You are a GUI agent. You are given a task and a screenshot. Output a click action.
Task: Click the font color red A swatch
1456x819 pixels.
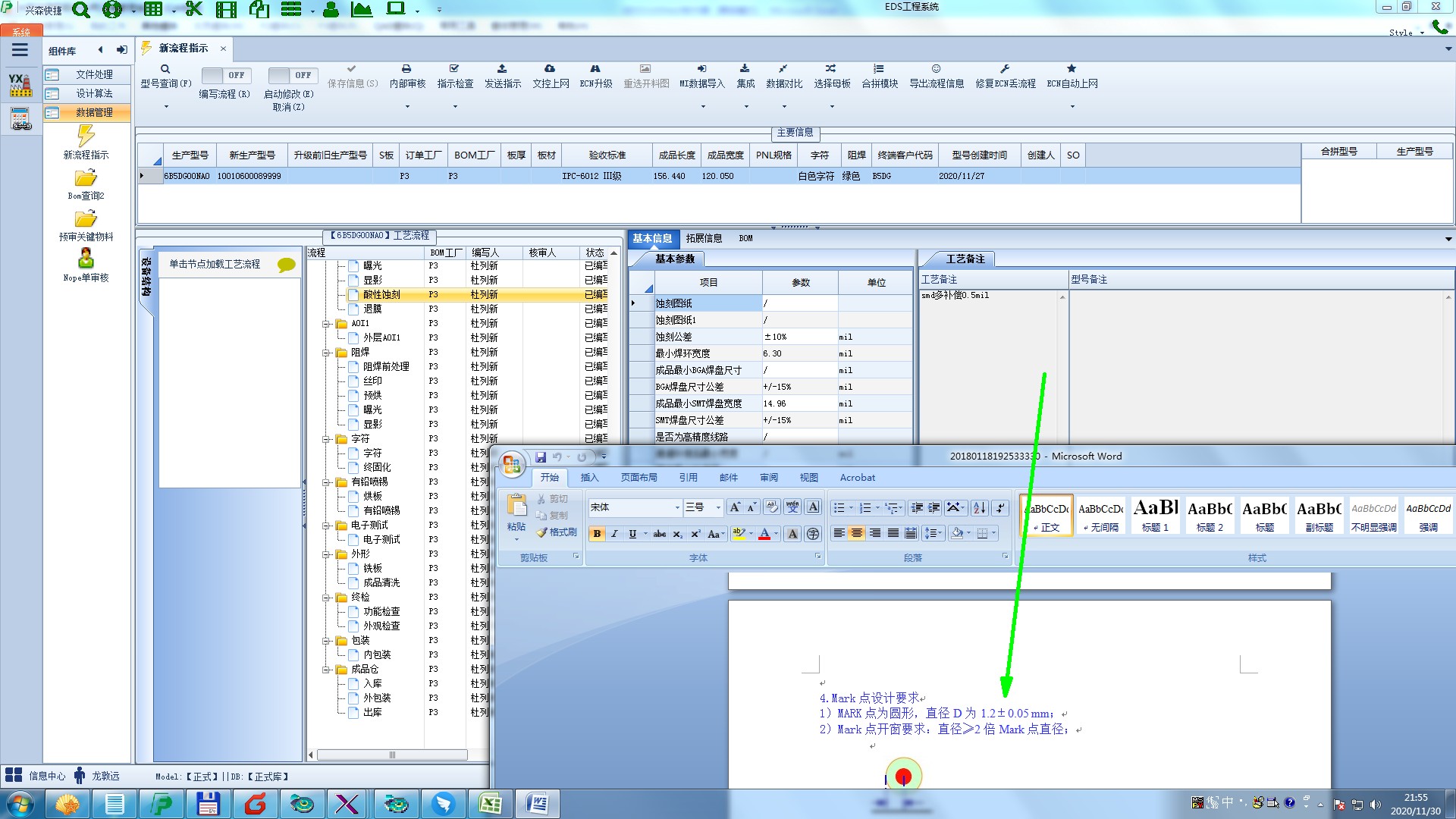pyautogui.click(x=764, y=534)
